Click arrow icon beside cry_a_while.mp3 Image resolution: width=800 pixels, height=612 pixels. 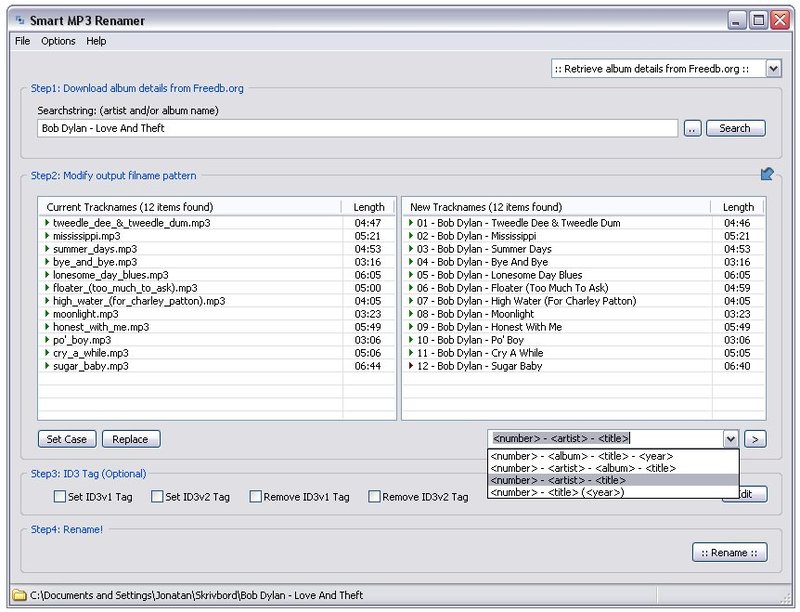(47, 352)
